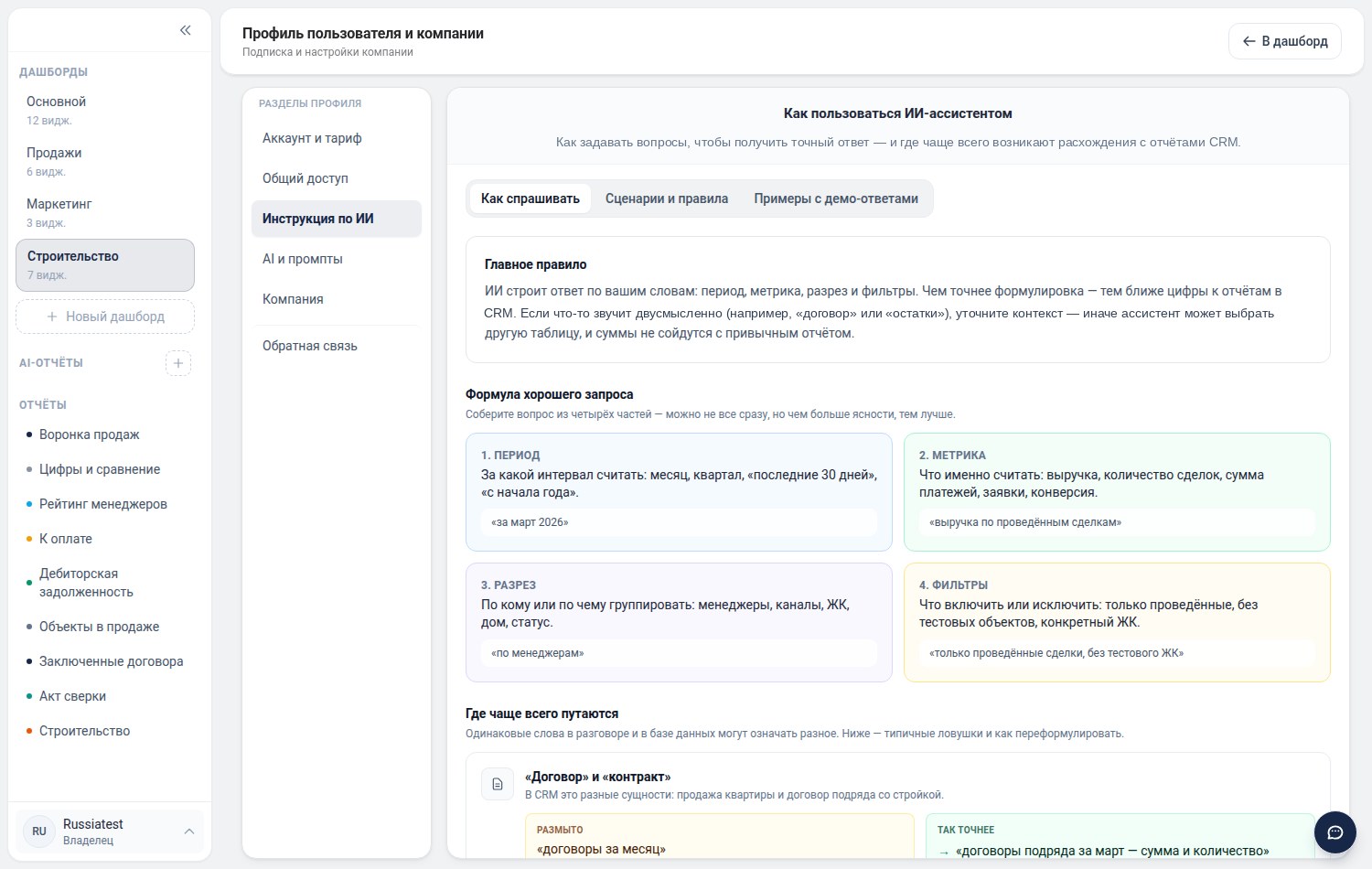Create a Новый дашборд
1372x869 pixels.
(x=105, y=316)
